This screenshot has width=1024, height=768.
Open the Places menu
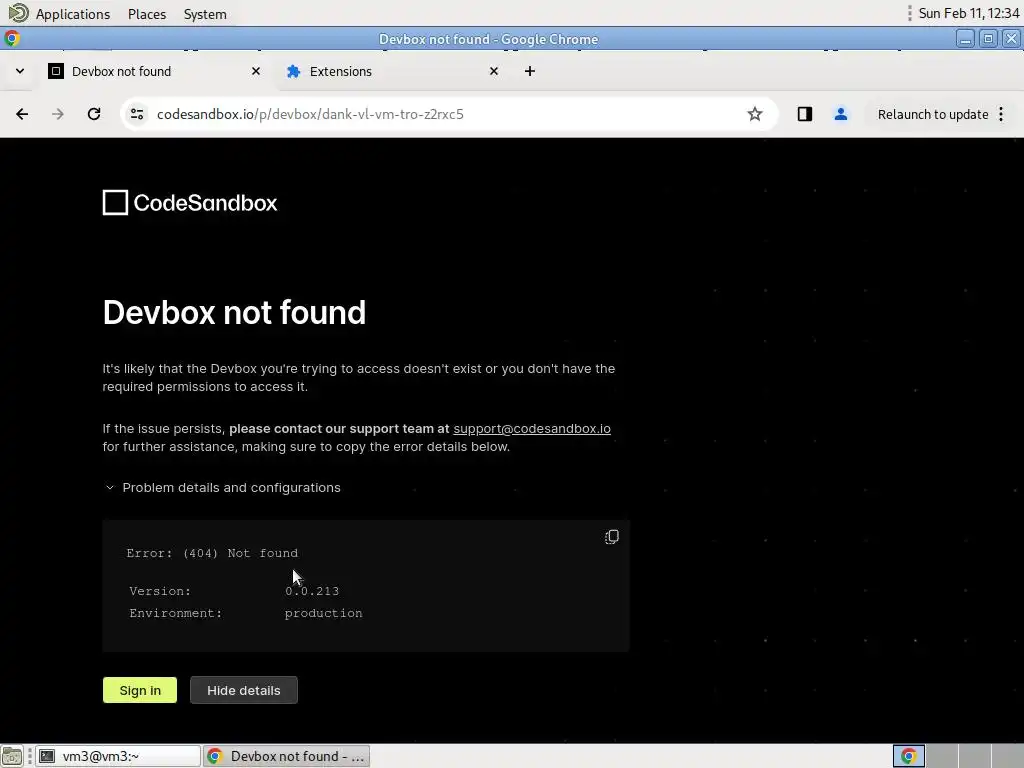pos(147,14)
